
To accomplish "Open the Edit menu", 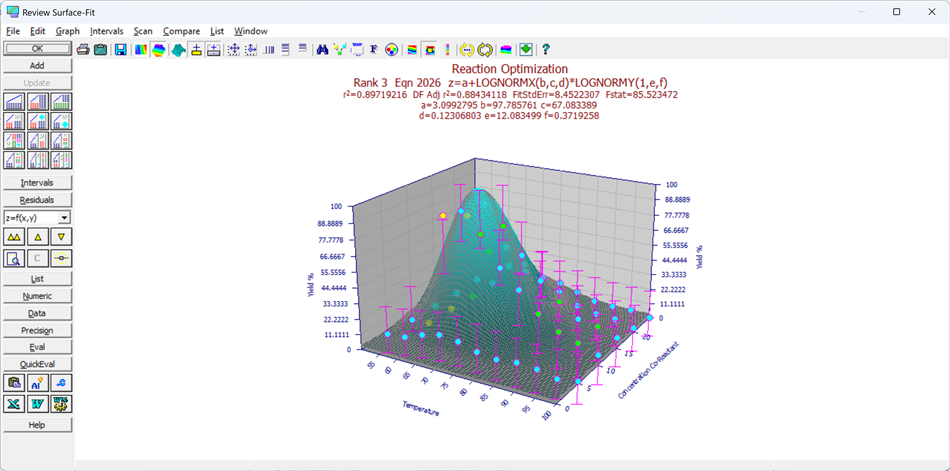I will point(38,31).
